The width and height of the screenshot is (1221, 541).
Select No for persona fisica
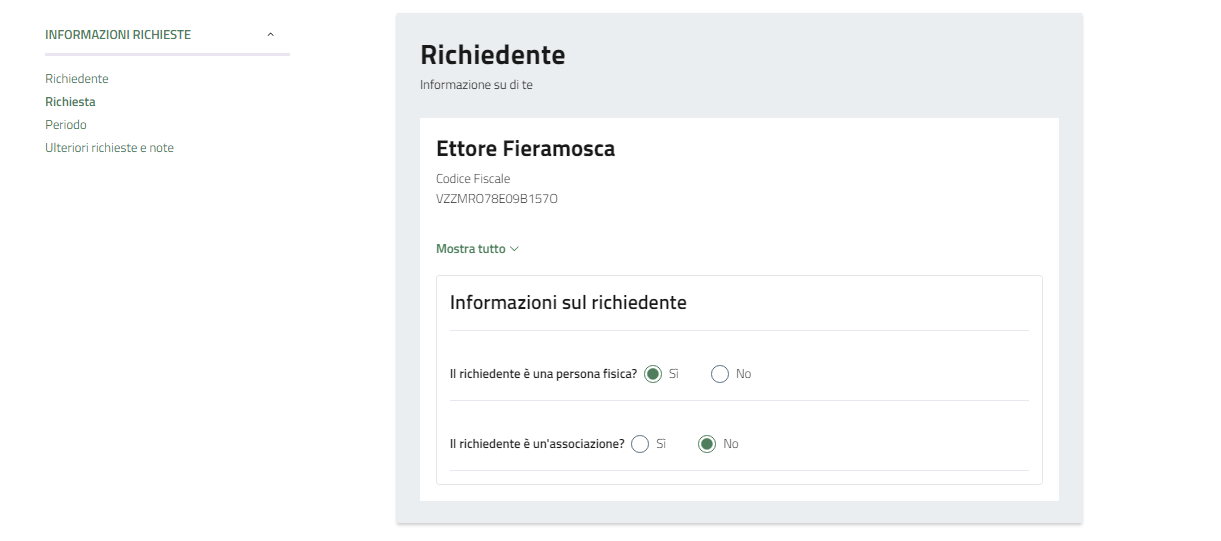pos(720,374)
